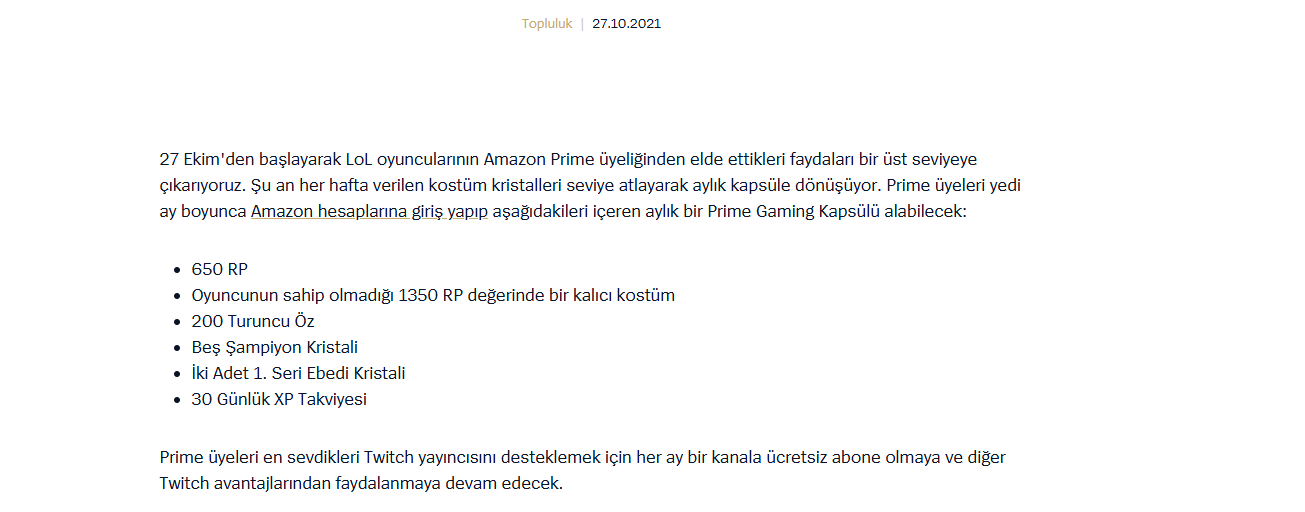The image size is (1305, 512).
Task: Click the "650 RP" list item text
Action: click(x=219, y=269)
